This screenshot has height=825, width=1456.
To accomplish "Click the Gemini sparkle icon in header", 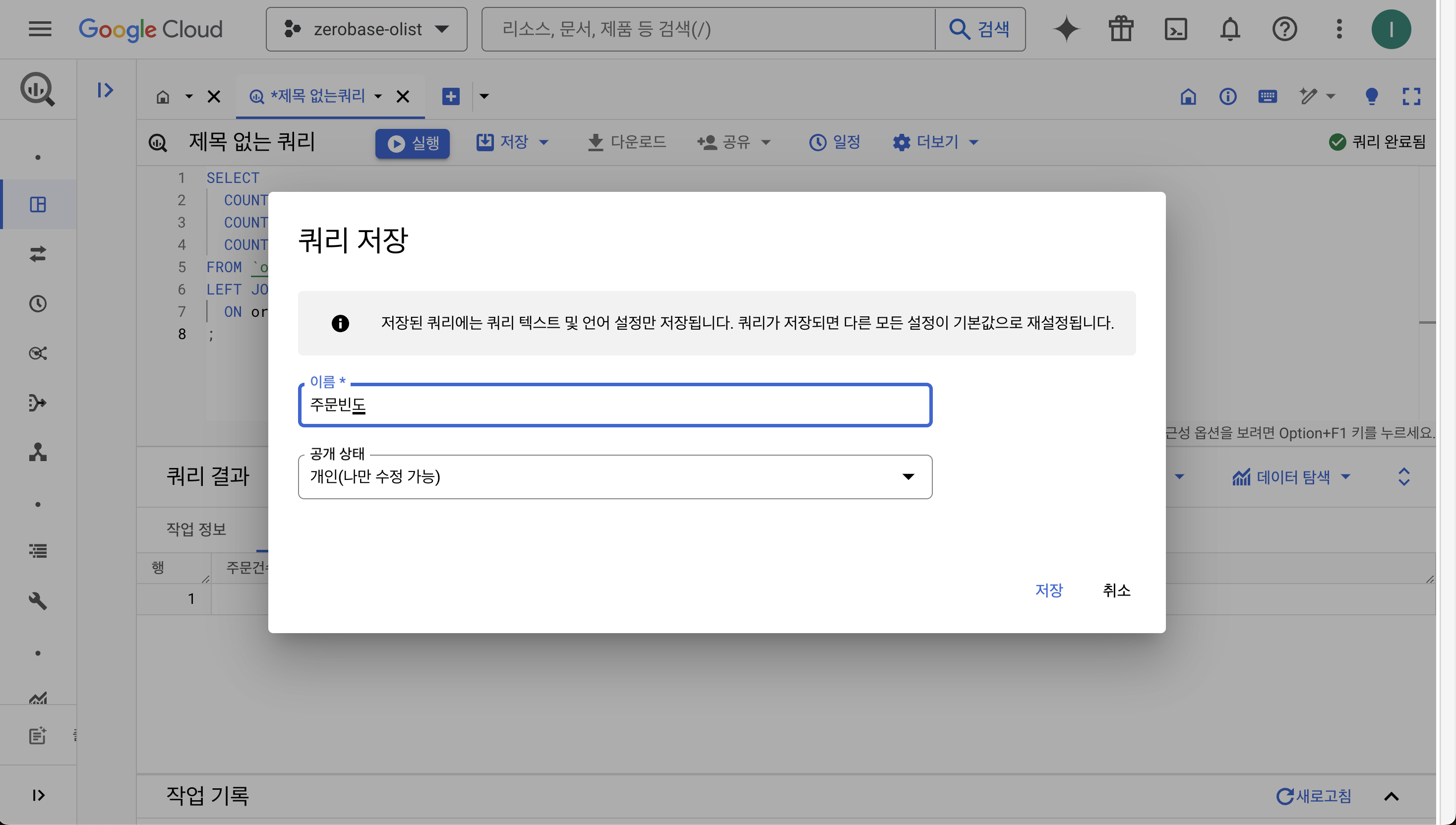I will (x=1066, y=29).
